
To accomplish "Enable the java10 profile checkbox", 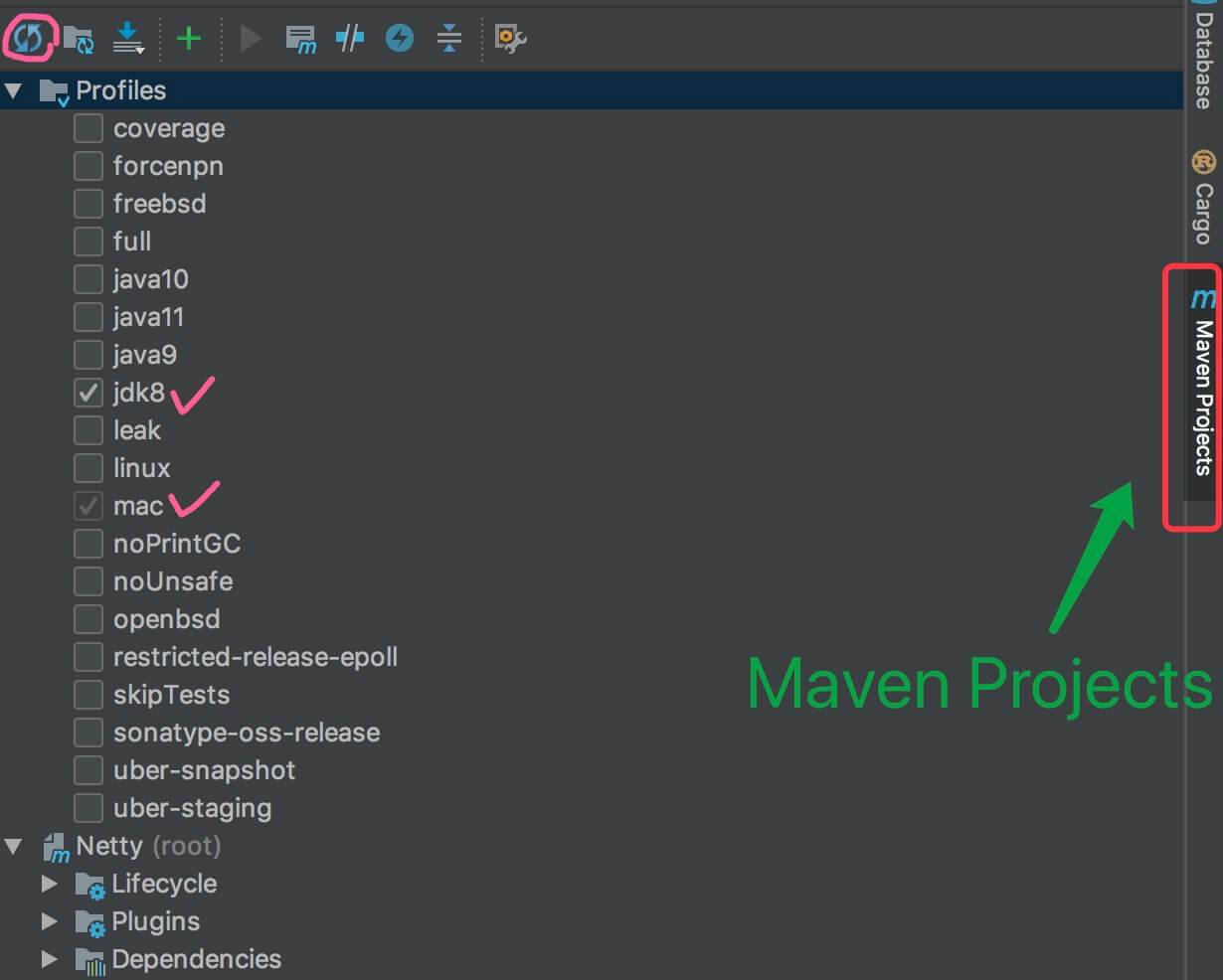I will pyautogui.click(x=88, y=279).
